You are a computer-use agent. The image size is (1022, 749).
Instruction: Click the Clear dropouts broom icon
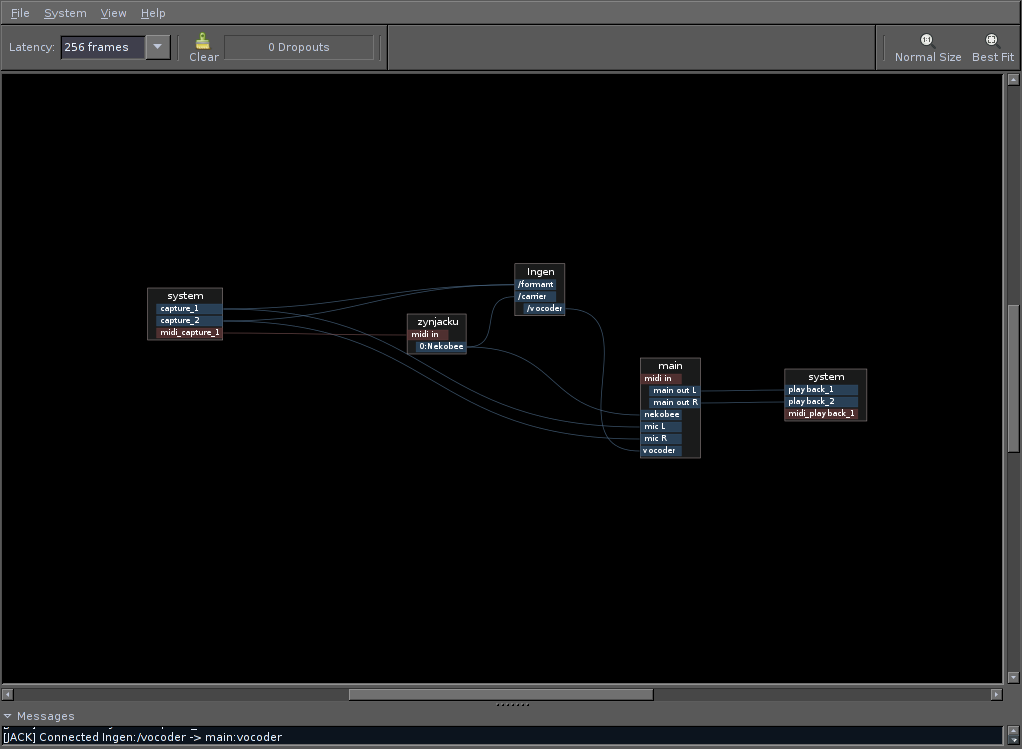203,42
